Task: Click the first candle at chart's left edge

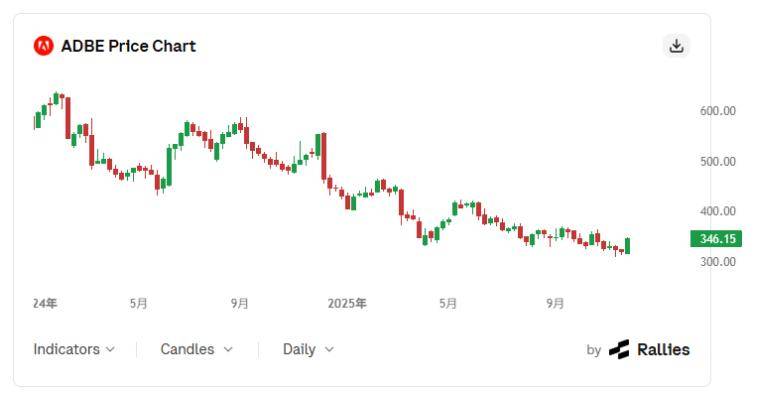Action: point(37,120)
